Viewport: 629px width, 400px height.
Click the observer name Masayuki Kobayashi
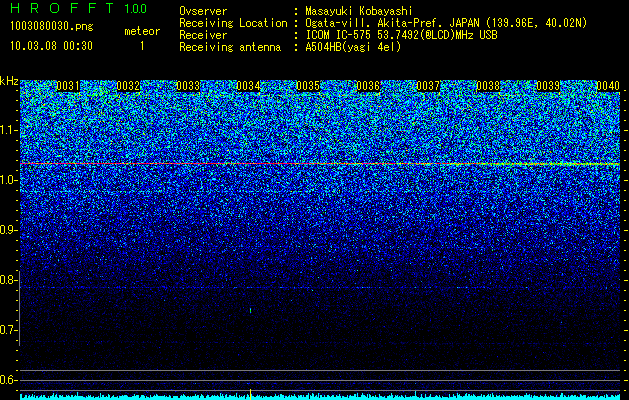[x=359, y=11]
